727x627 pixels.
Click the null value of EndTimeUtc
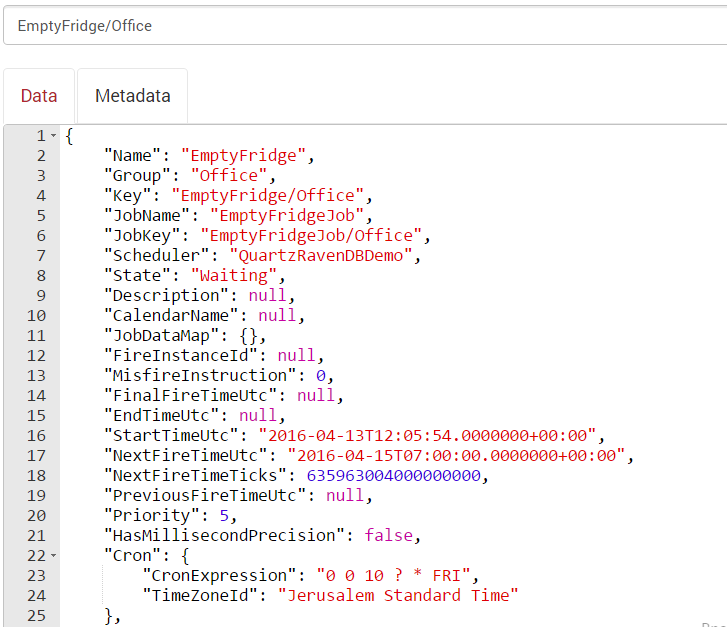pyautogui.click(x=258, y=416)
